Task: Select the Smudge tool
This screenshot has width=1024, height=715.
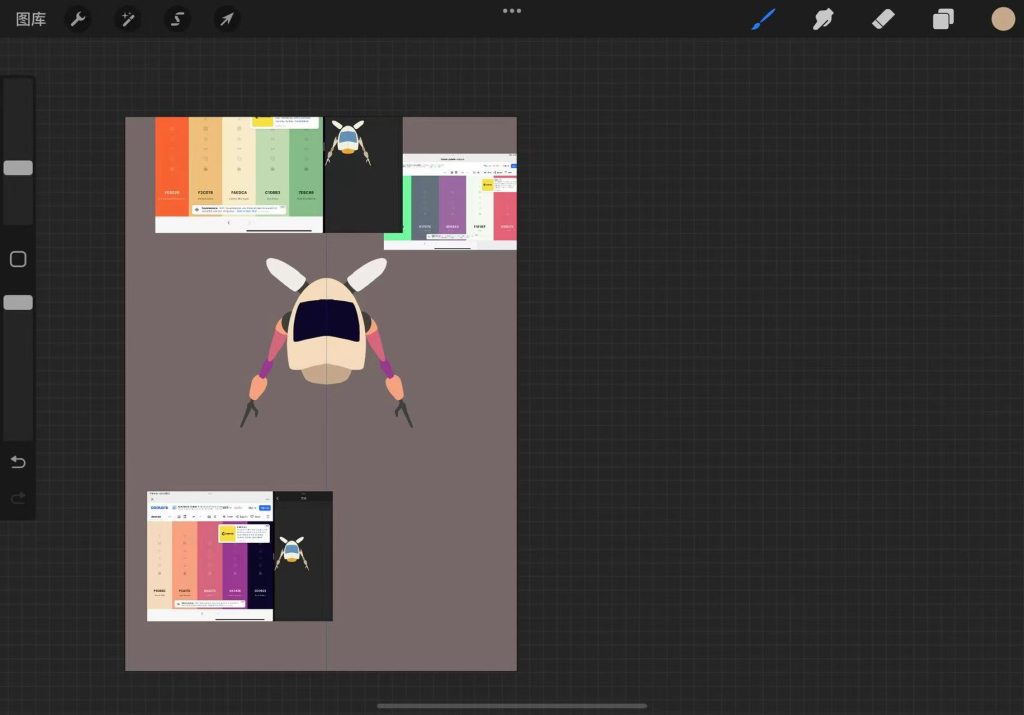Action: (x=823, y=19)
